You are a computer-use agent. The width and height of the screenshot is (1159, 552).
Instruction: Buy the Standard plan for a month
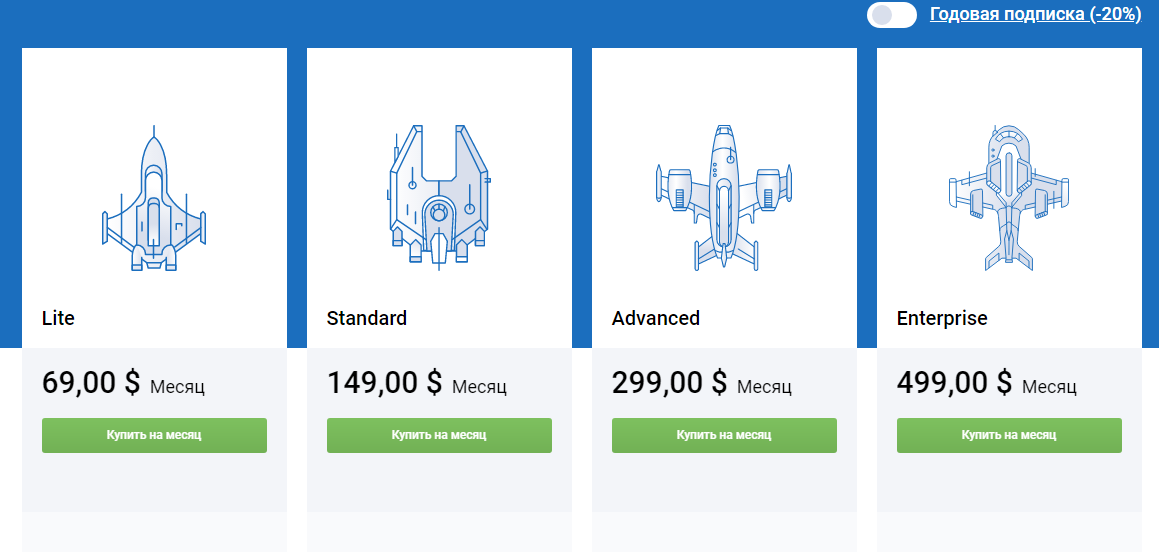point(439,435)
